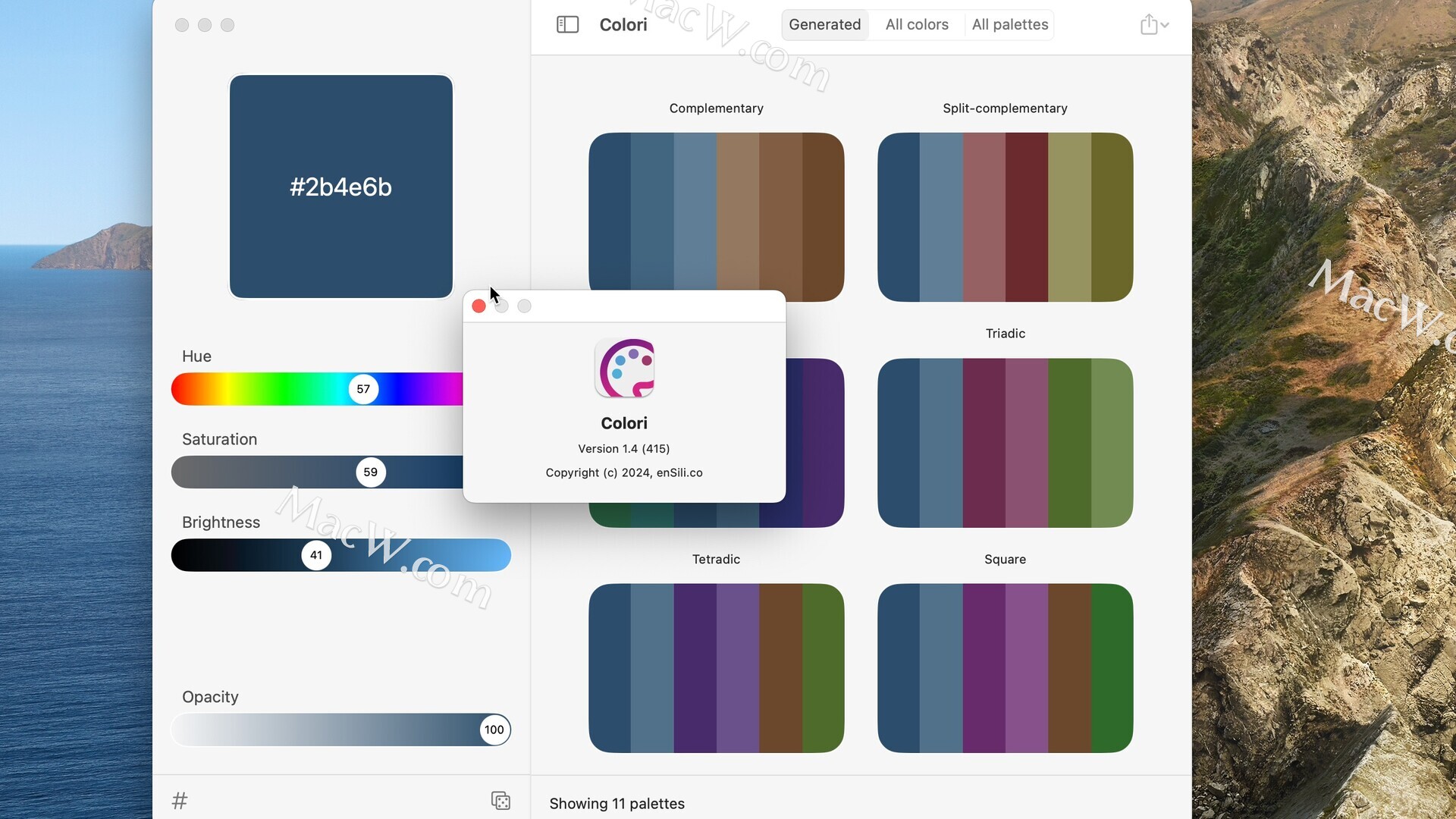Click the light green swatch in Triadic
Screen dimensions: 1456x819
(1112, 443)
